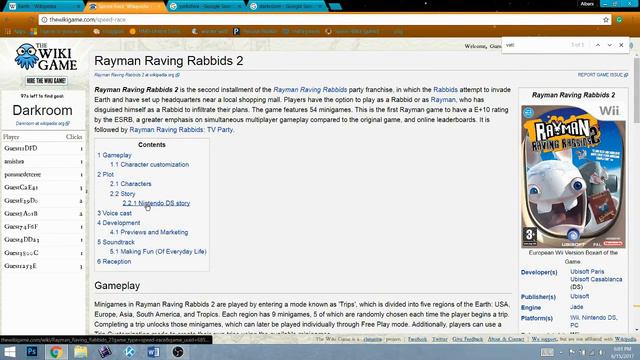Click the Give Feedback footer link
The image size is (640, 360).
(x=467, y=339)
